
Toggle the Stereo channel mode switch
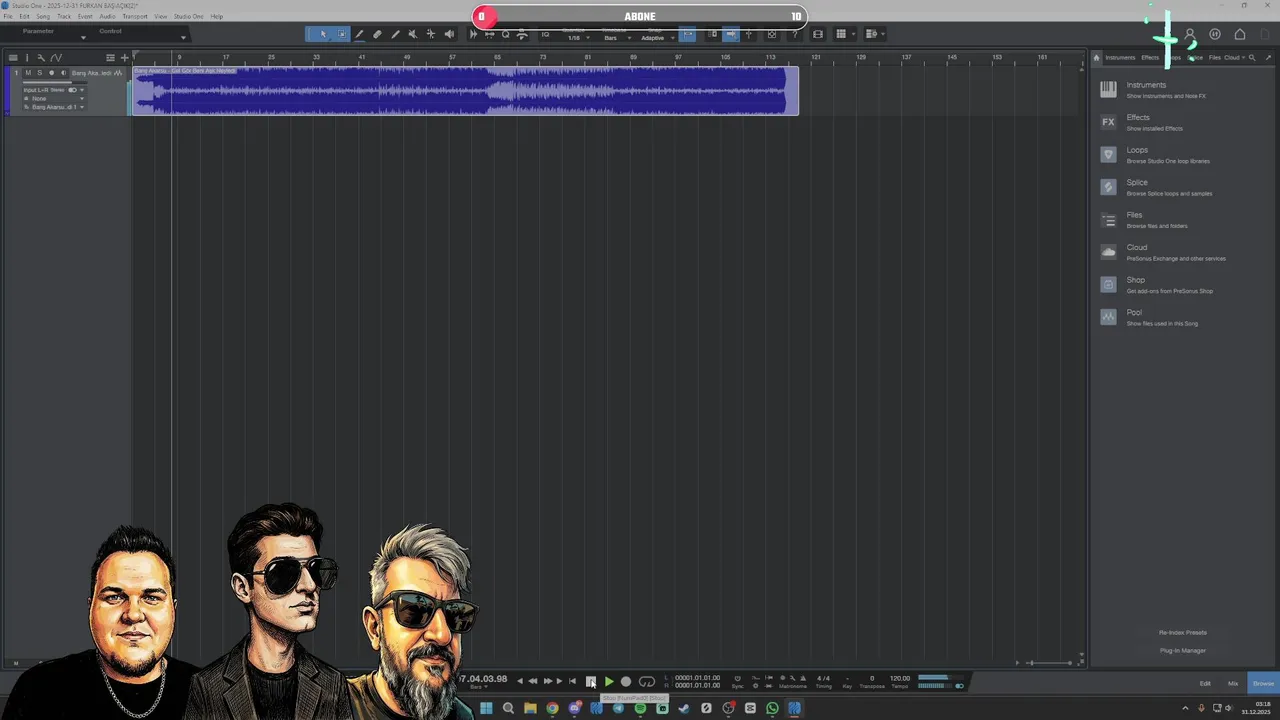(72, 90)
